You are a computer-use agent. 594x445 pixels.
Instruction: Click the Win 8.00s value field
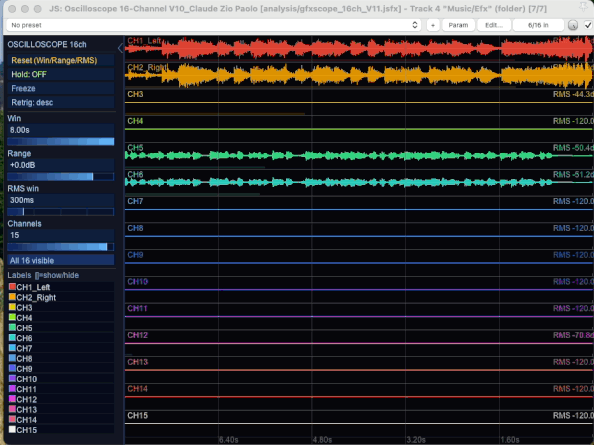coord(61,130)
